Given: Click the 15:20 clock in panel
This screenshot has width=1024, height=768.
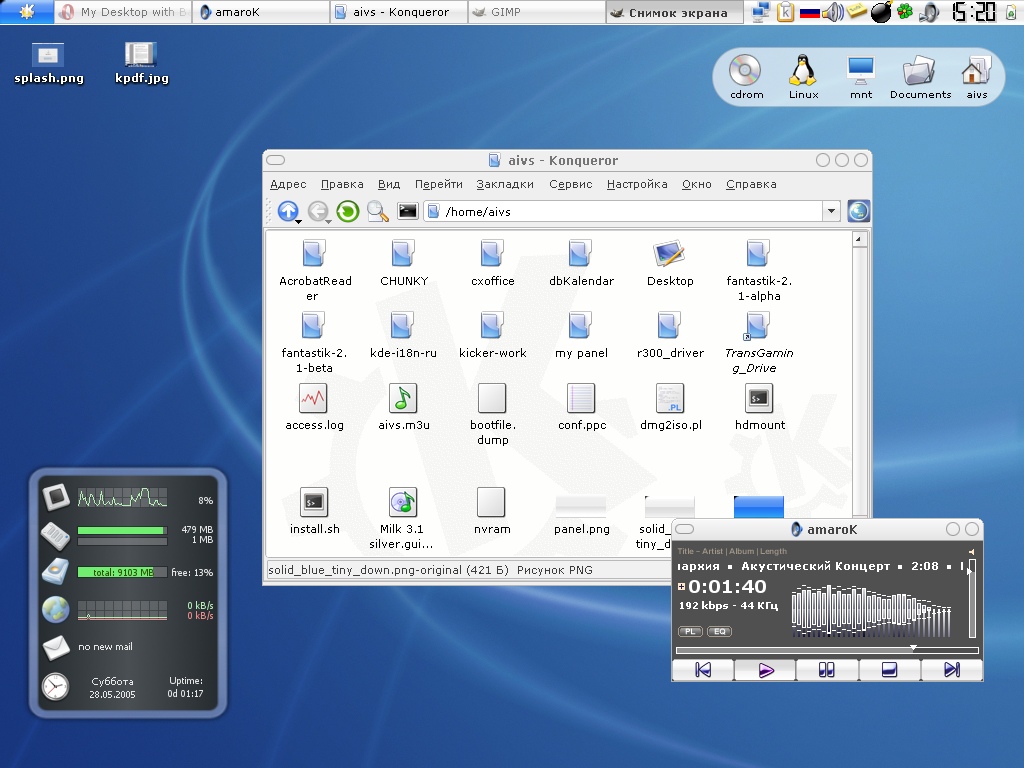Looking at the screenshot, I should pos(974,11).
